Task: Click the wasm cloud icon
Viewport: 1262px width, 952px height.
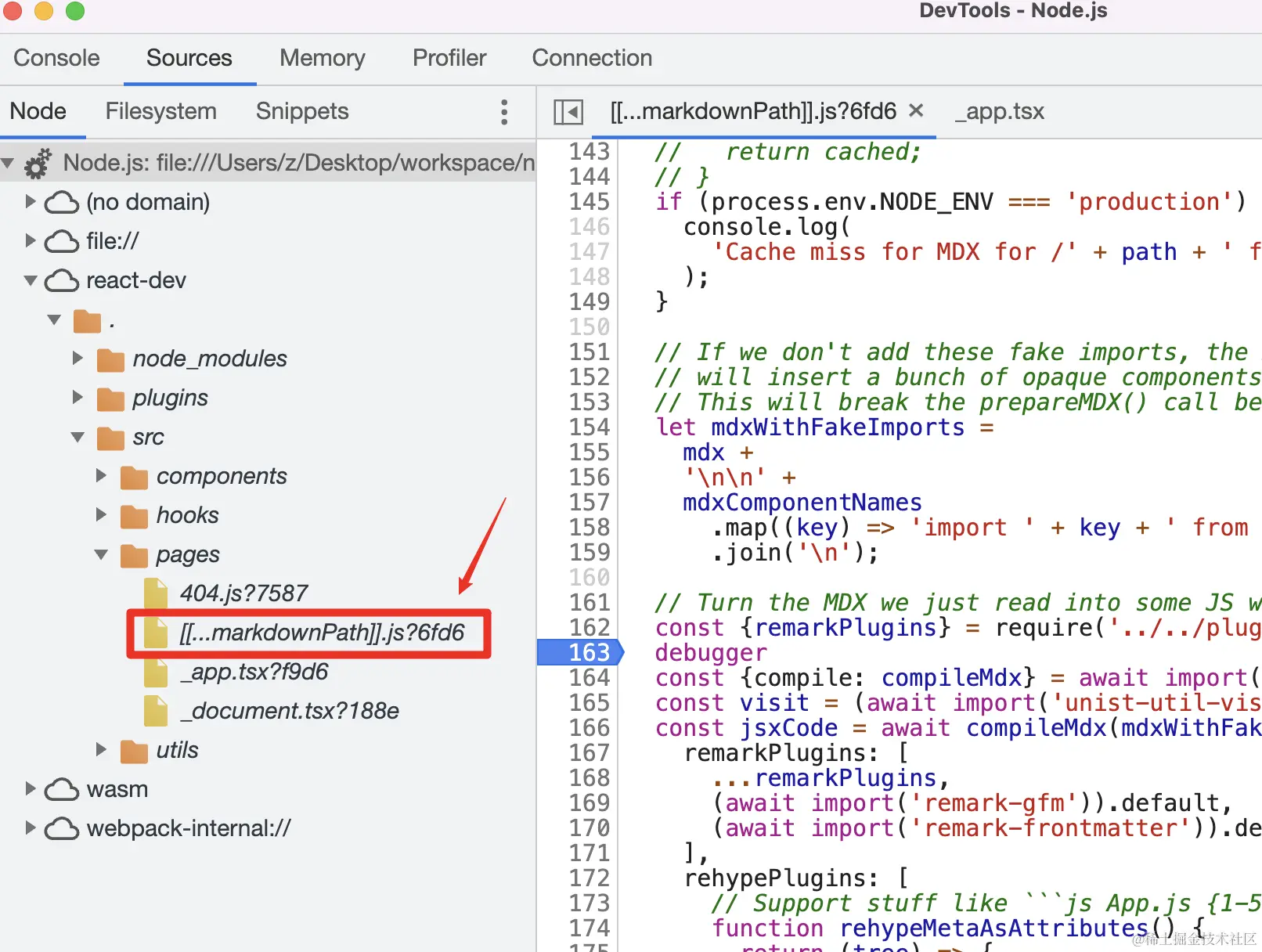Action: pos(62,789)
